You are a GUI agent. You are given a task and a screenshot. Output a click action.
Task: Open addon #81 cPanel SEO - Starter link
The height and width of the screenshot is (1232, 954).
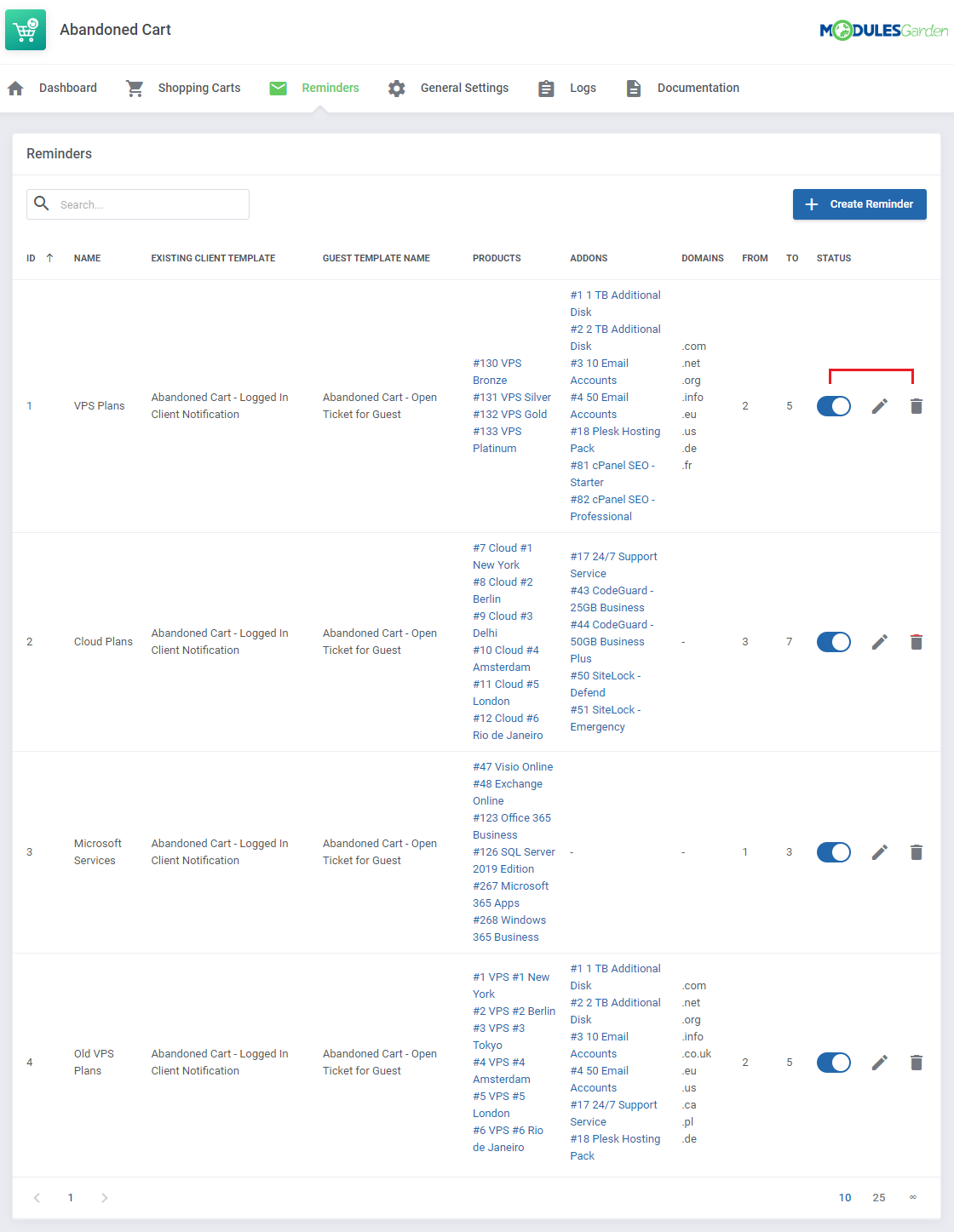(612, 474)
